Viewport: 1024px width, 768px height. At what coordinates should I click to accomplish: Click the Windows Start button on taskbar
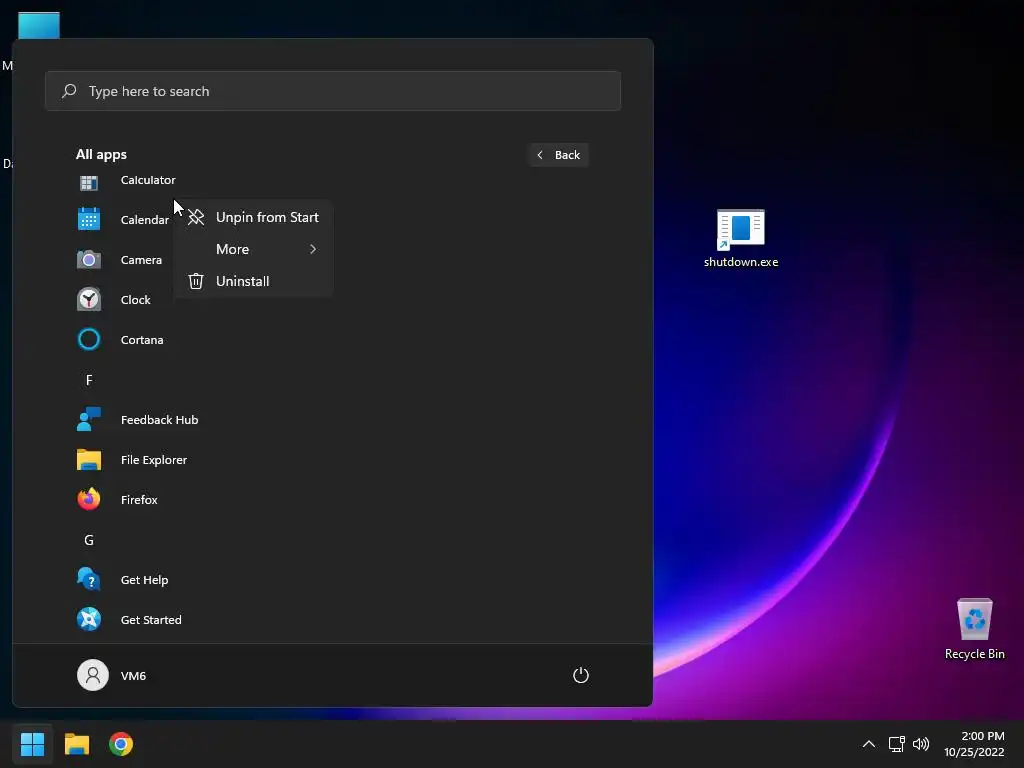[32, 744]
